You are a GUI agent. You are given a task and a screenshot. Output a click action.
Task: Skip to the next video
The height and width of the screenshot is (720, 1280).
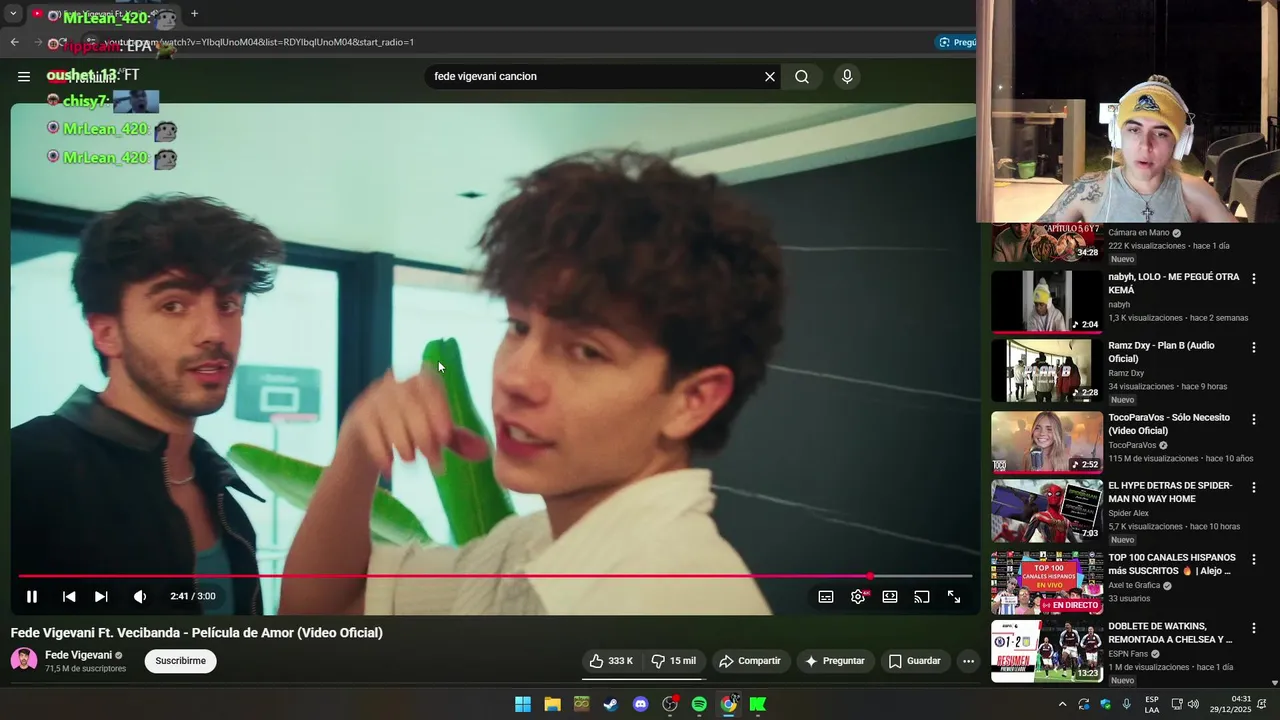pos(101,597)
